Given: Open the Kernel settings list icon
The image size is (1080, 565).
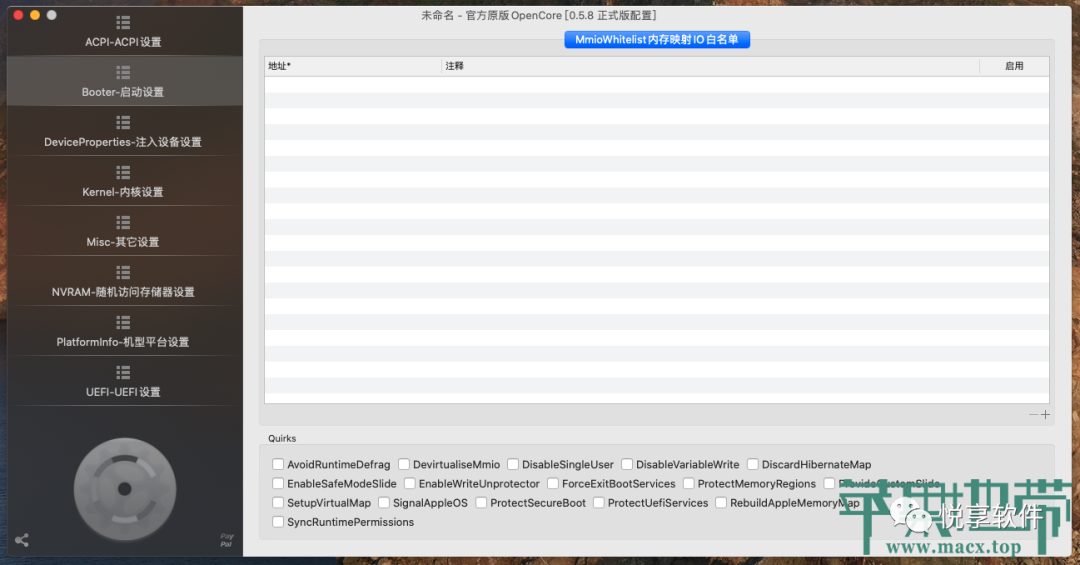Looking at the screenshot, I should (x=123, y=172).
